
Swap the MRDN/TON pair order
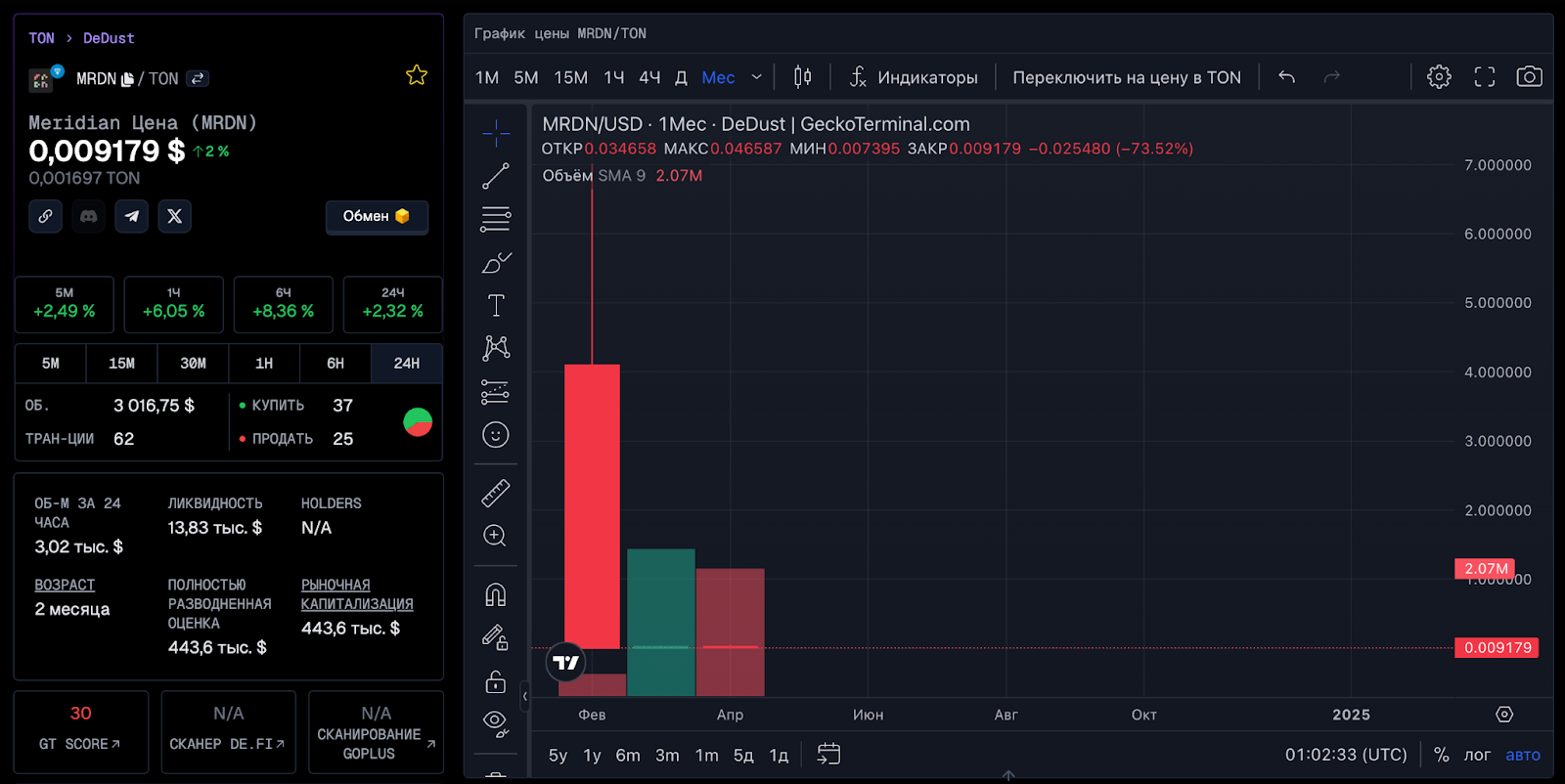198,78
